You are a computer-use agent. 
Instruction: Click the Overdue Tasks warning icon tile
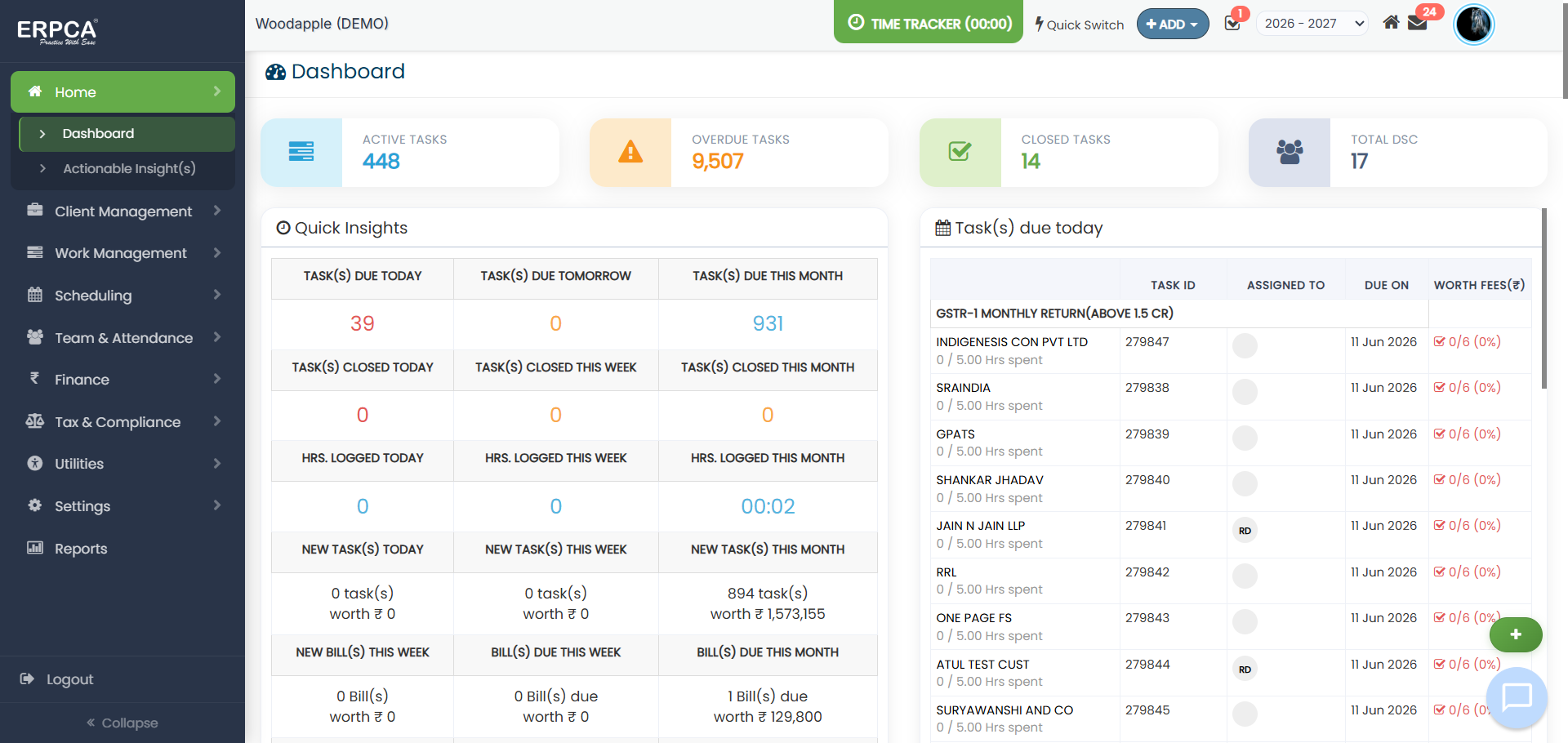[630, 152]
